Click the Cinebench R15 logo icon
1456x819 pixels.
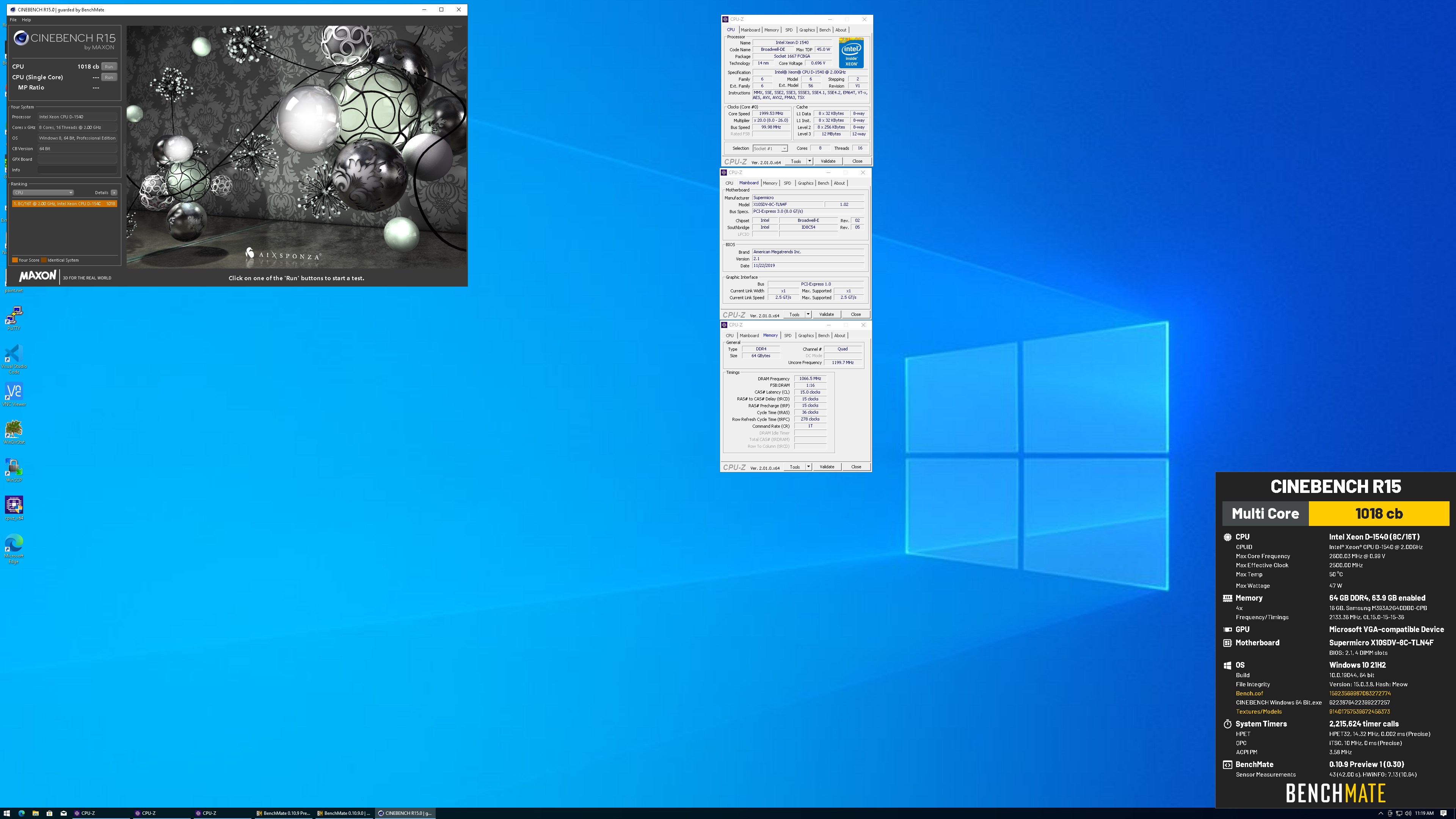click(x=21, y=38)
